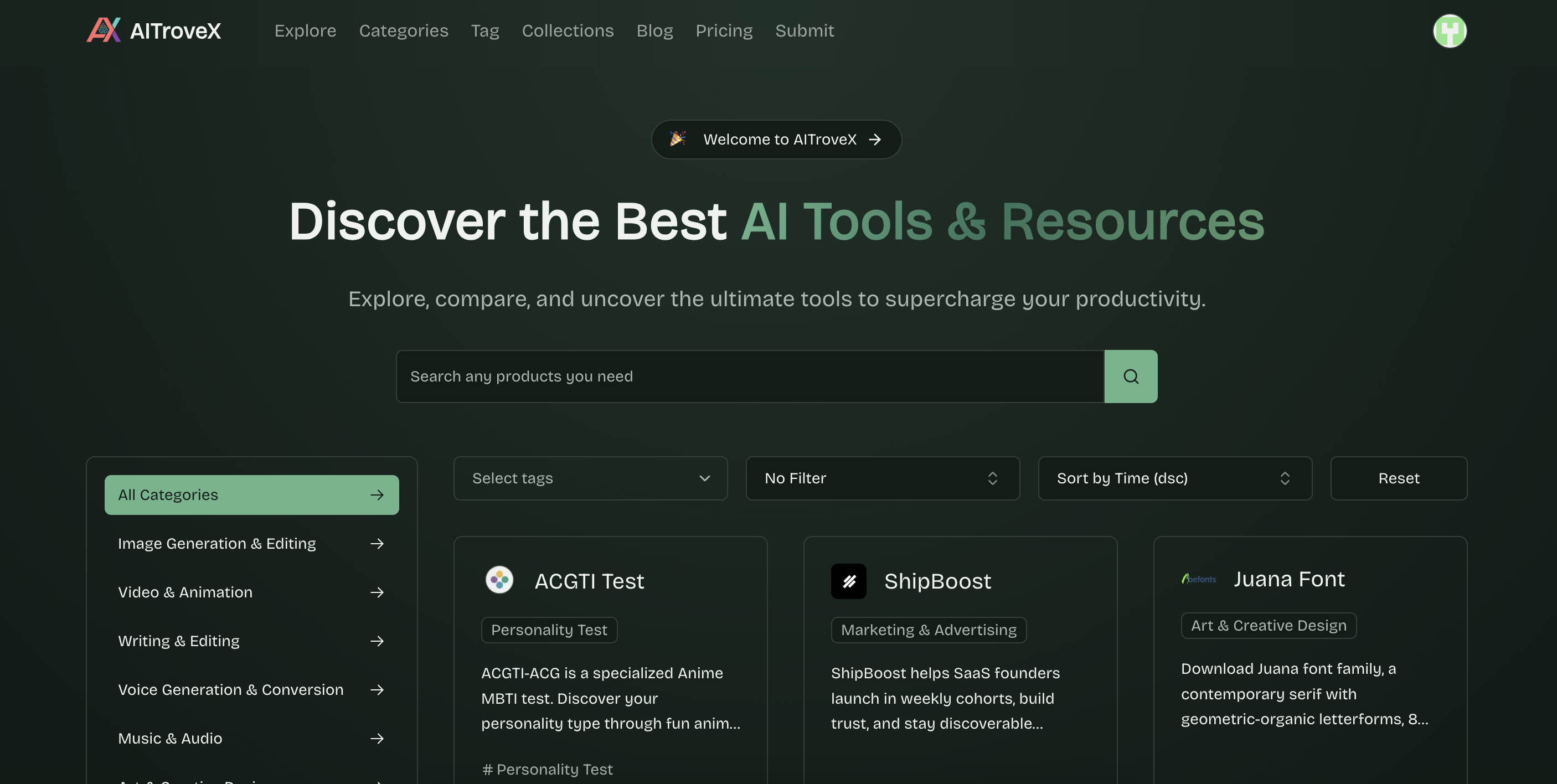Open the No Filter dropdown

(883, 478)
